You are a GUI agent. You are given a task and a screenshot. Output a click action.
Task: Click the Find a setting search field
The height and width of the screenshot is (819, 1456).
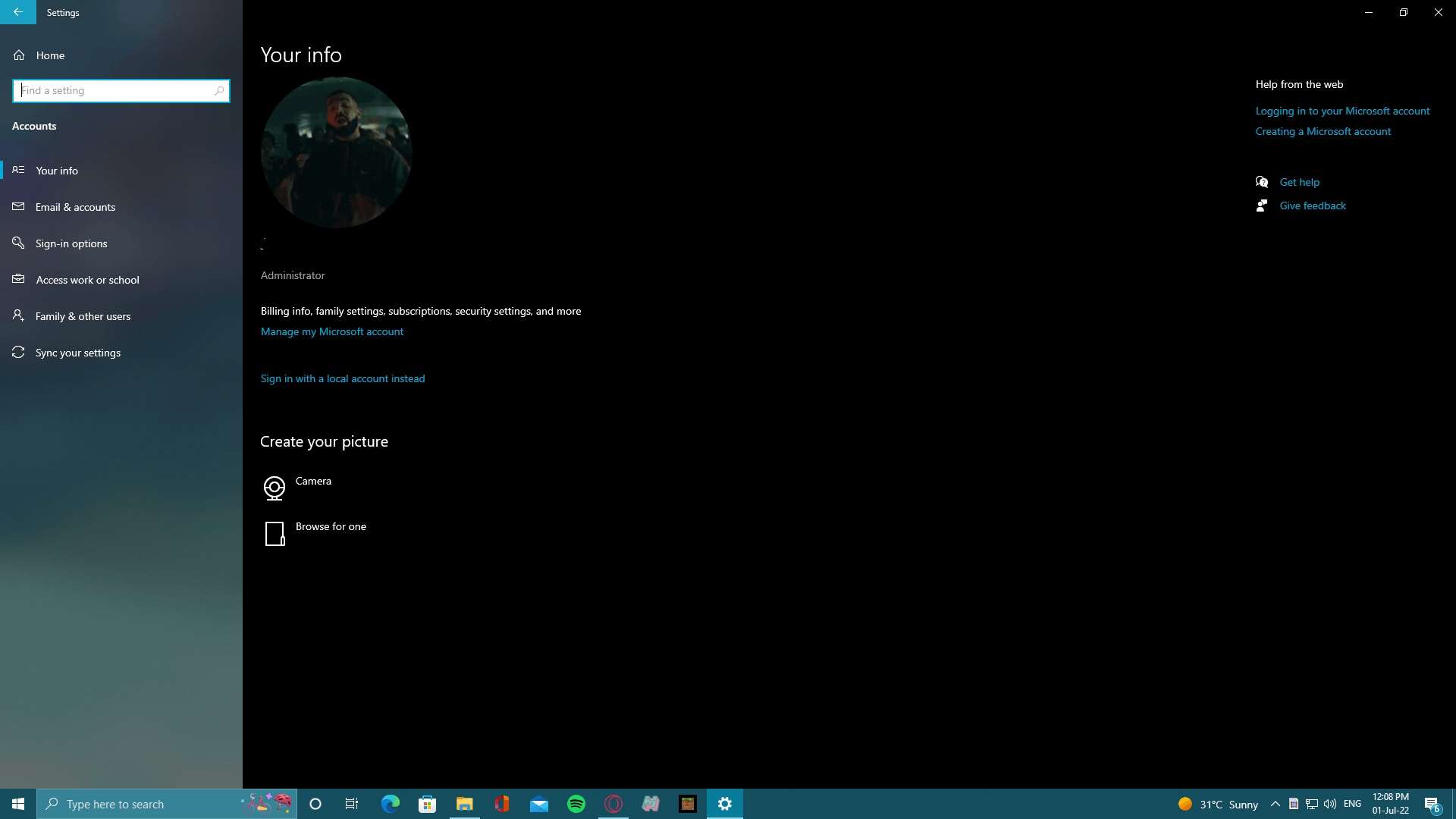pyautogui.click(x=120, y=90)
